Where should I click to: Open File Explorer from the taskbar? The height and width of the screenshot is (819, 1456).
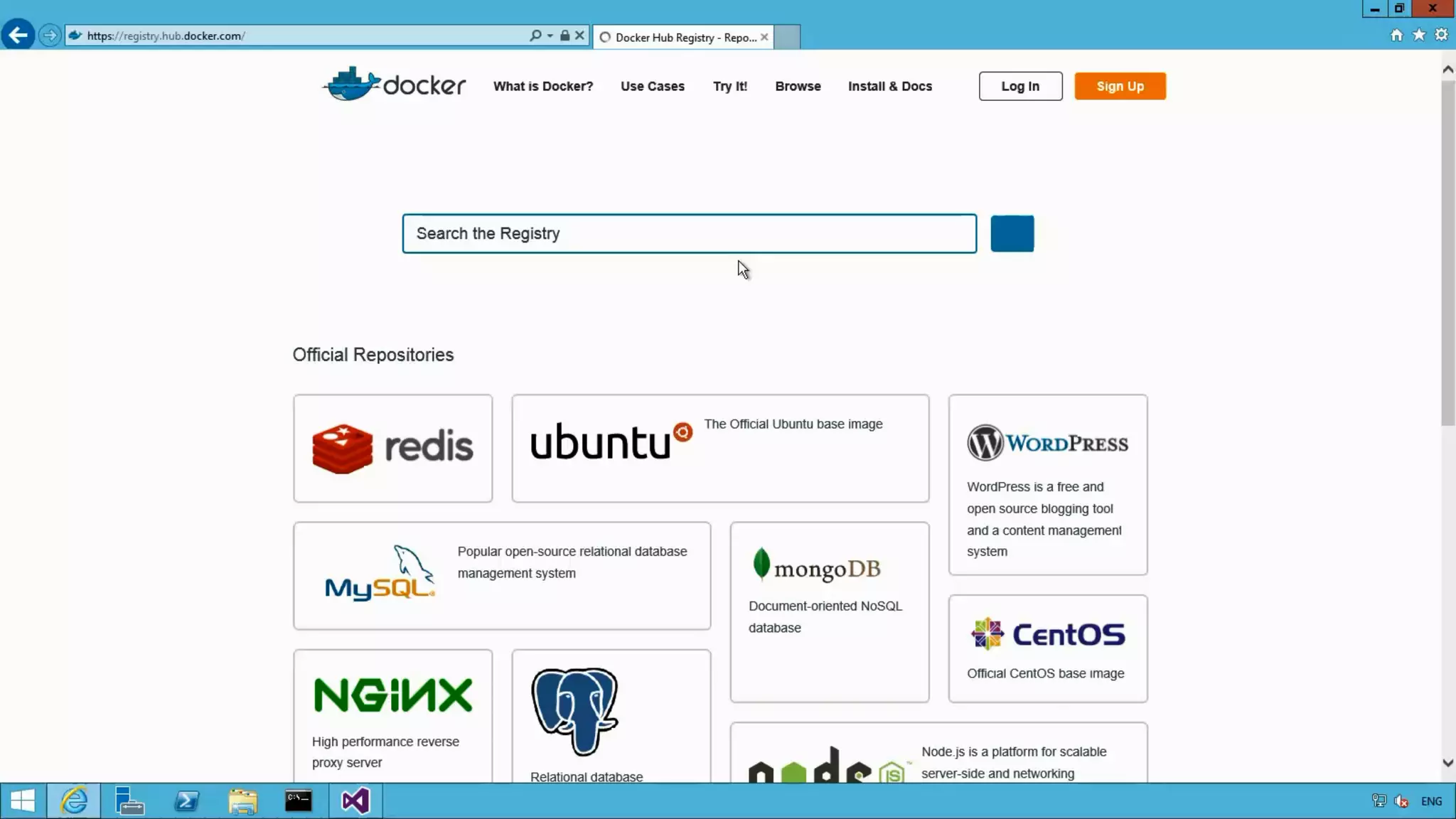pos(242,801)
